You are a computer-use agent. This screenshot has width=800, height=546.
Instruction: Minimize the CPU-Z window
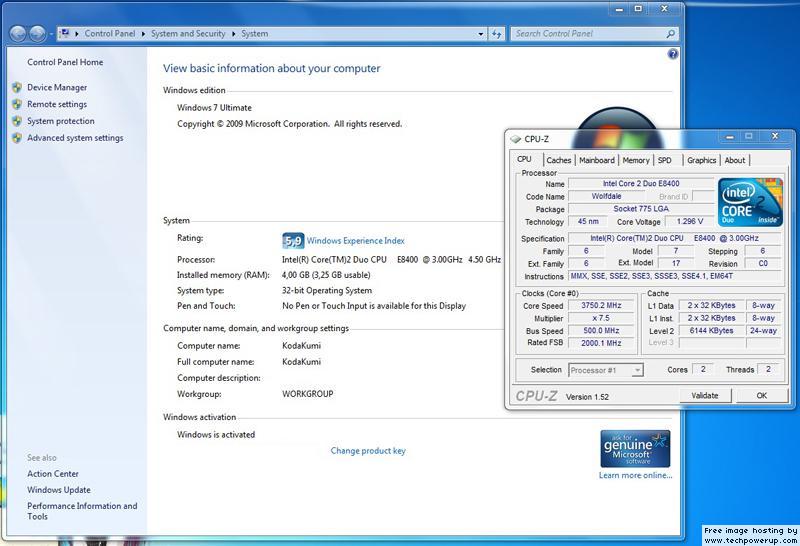point(730,137)
